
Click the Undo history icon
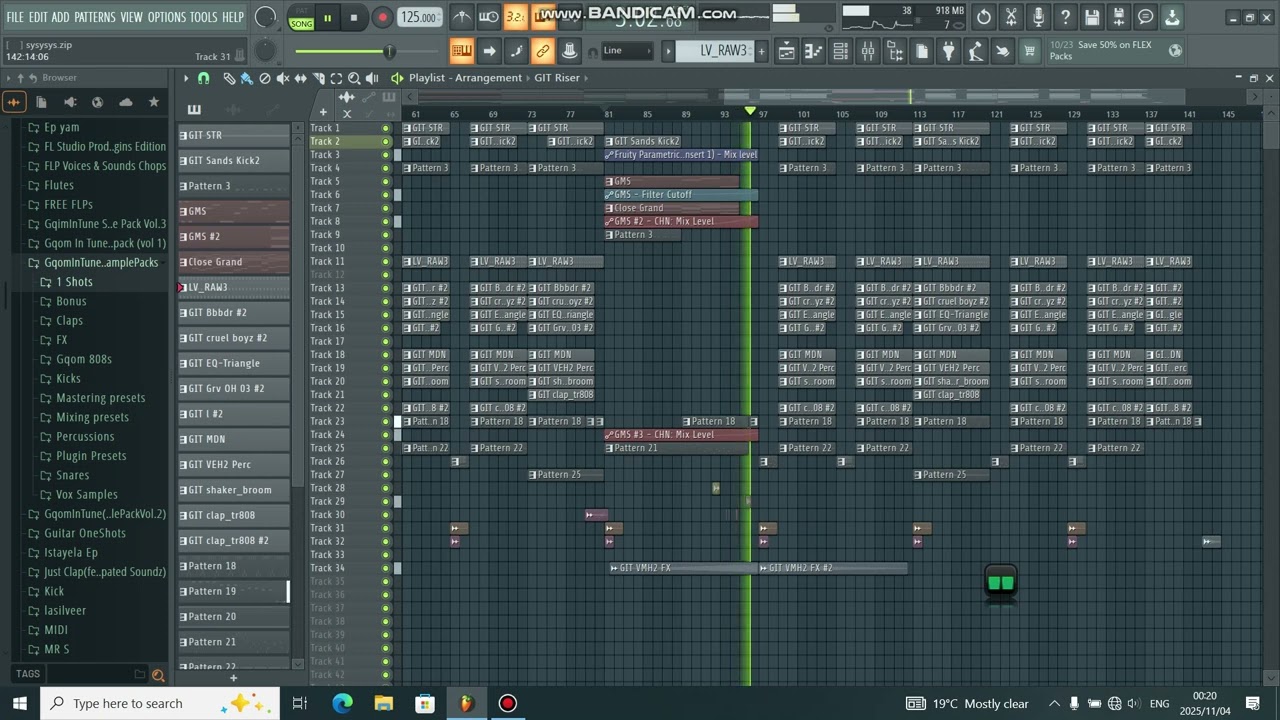[984, 17]
